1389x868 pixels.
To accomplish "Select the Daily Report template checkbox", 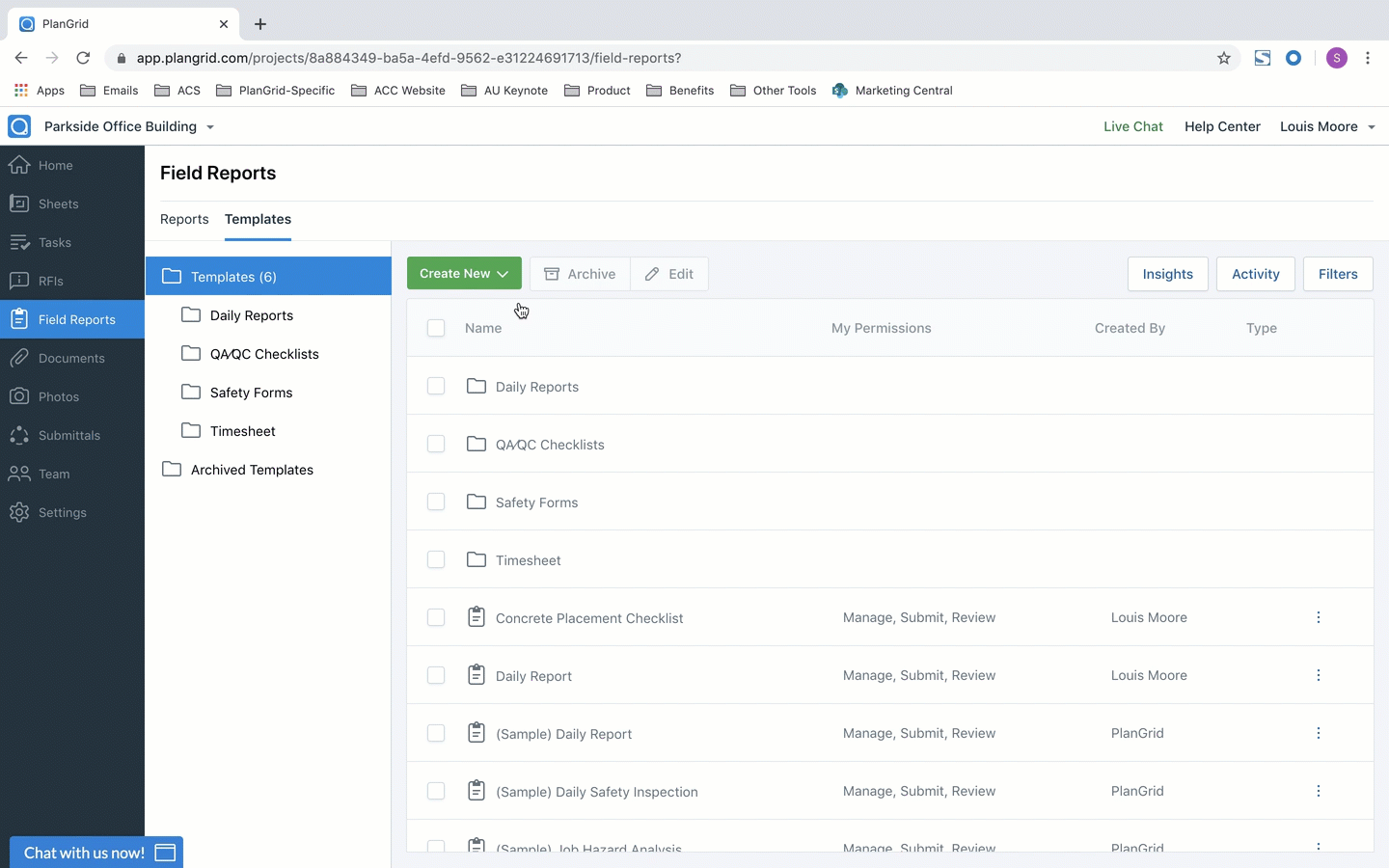I will click(x=436, y=675).
